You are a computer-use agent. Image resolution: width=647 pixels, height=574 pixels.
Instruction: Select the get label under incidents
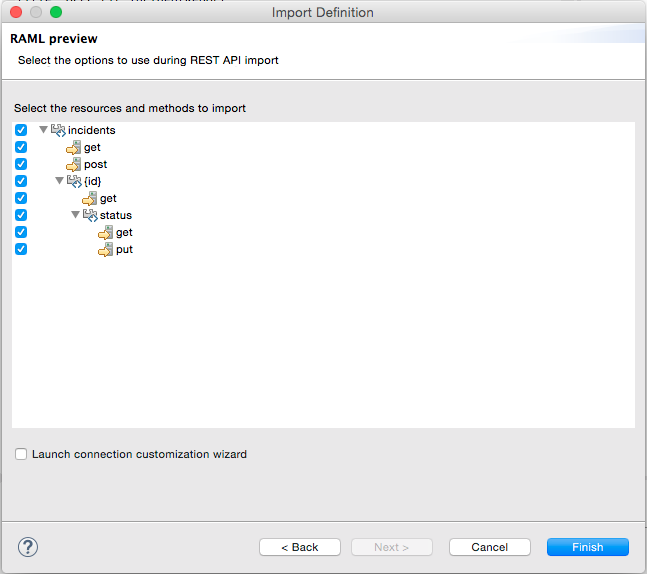[92, 148]
